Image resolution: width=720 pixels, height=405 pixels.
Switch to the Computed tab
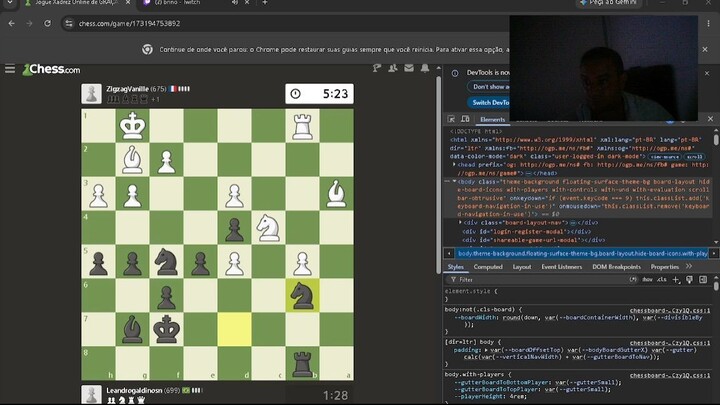coord(488,267)
